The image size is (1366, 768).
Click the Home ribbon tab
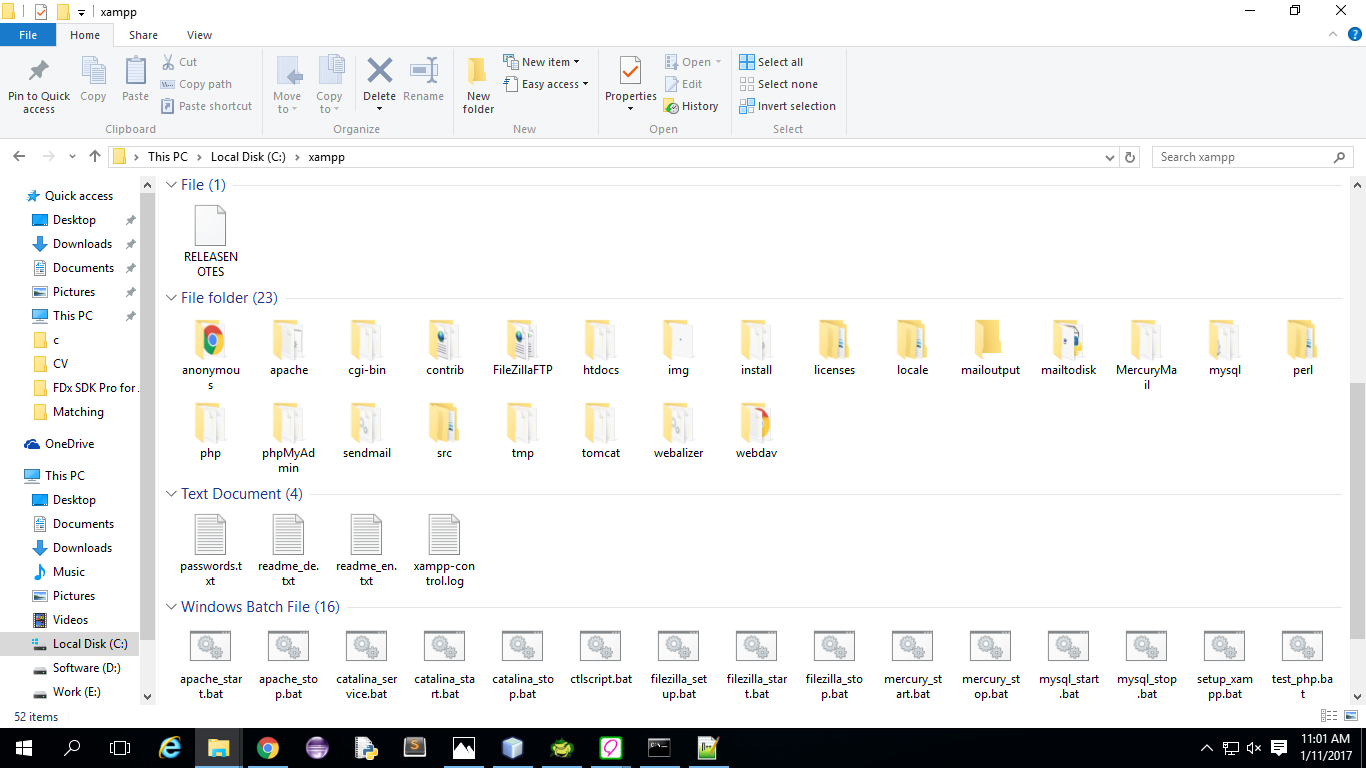tap(85, 35)
